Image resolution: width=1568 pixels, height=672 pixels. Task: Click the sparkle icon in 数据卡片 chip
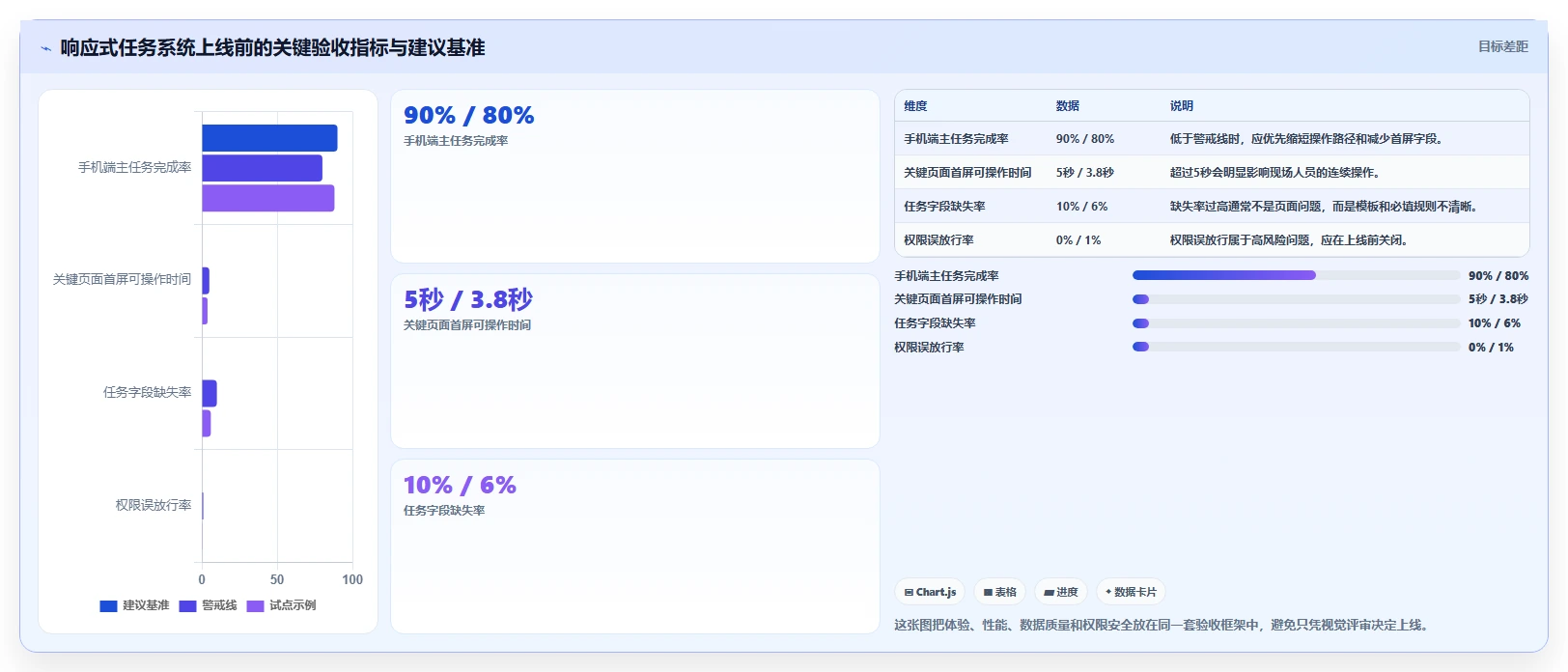pyautogui.click(x=1108, y=592)
